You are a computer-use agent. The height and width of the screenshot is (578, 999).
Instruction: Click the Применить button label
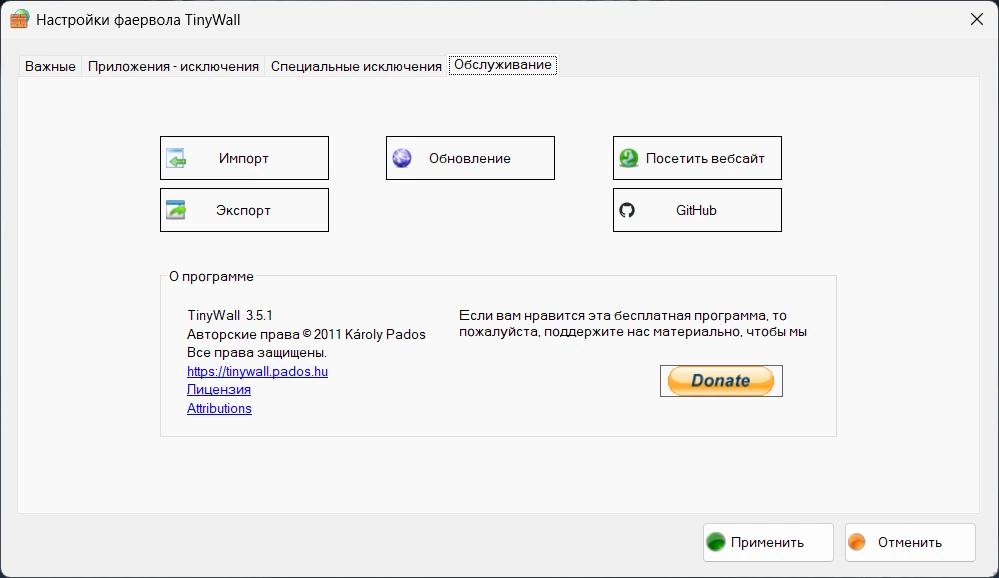767,542
